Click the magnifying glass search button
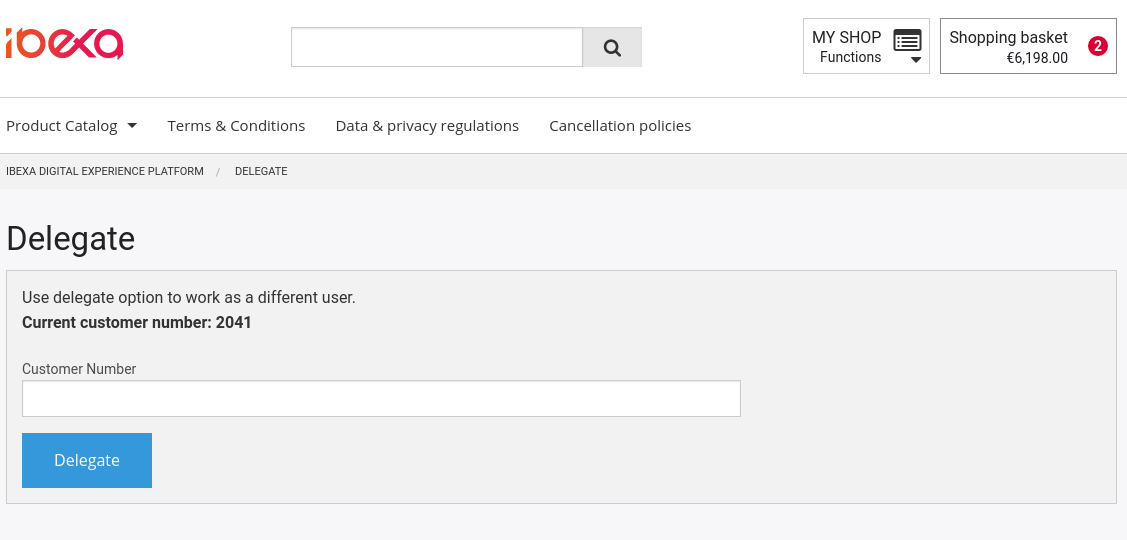Screen dimensions: 1127x540 (612, 47)
